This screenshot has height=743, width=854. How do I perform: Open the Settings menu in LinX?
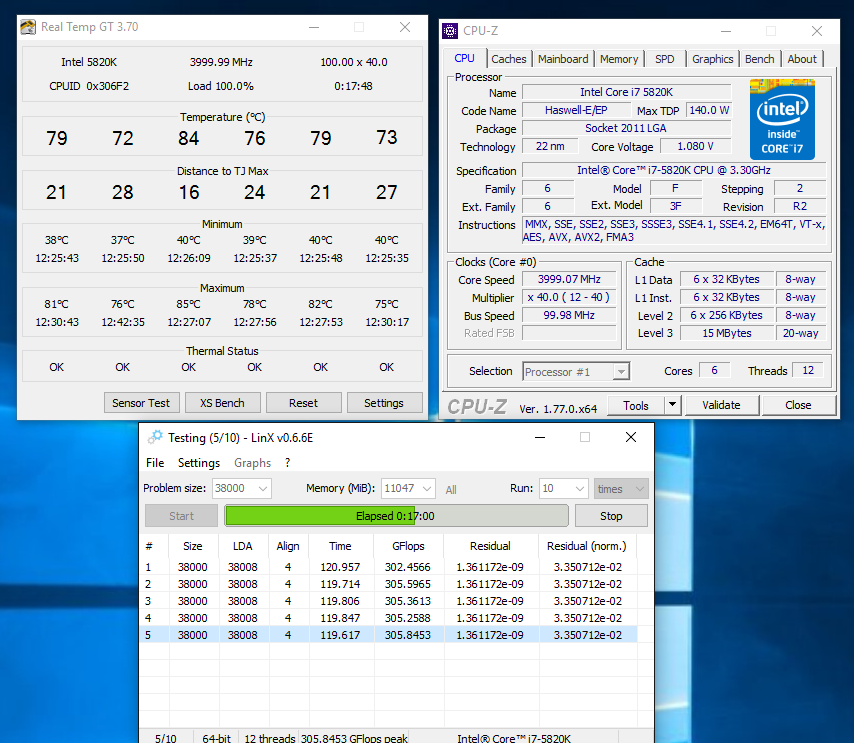click(x=199, y=462)
